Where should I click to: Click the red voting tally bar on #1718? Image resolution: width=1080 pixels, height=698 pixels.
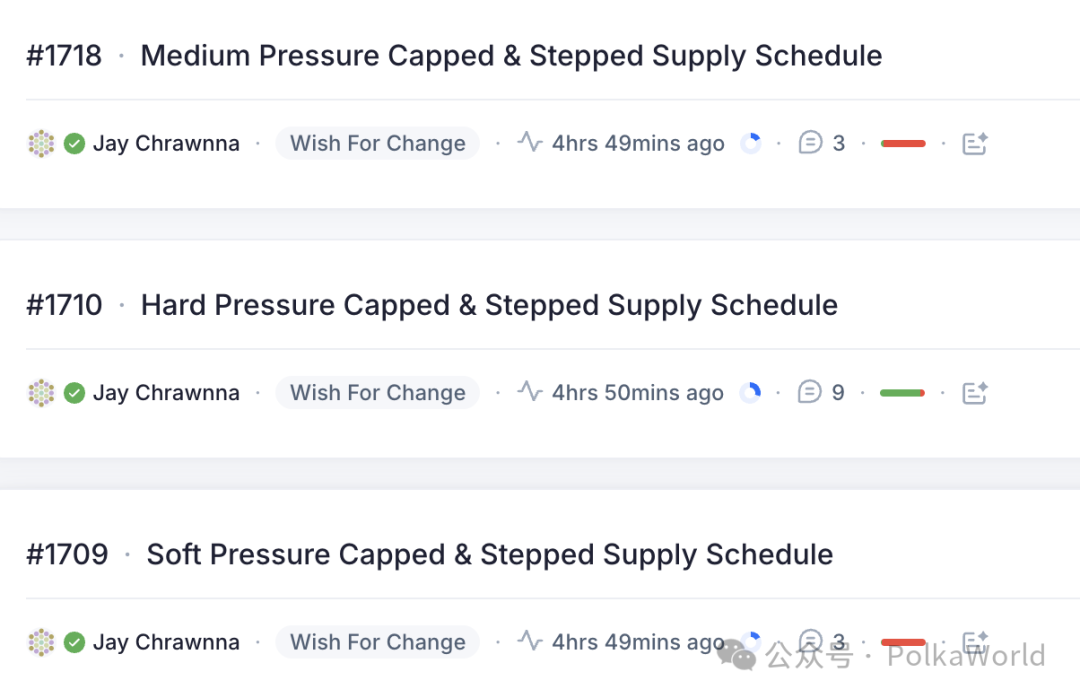point(903,144)
